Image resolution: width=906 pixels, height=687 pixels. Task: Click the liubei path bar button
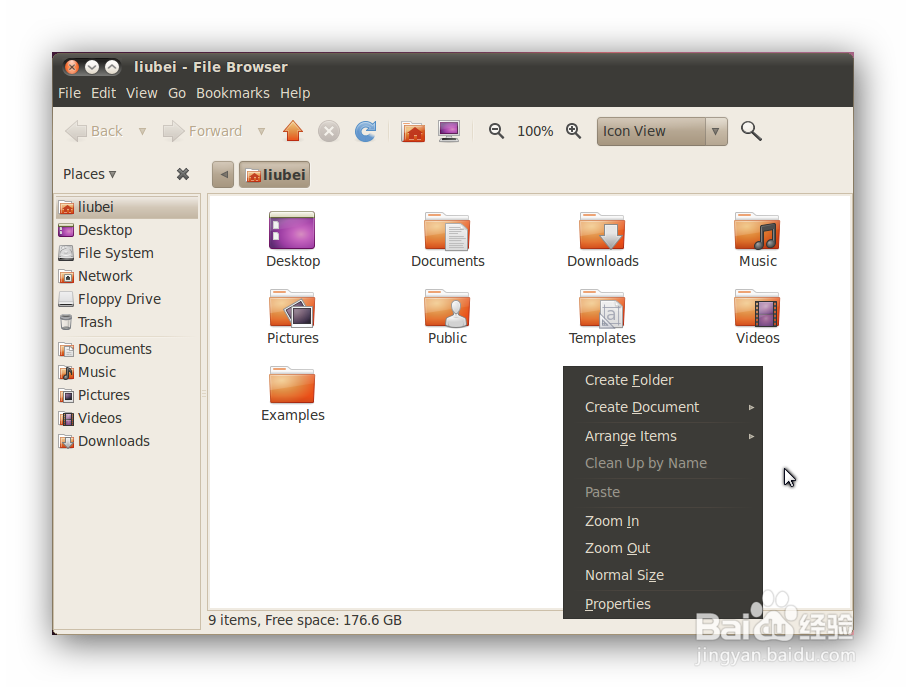pos(274,174)
